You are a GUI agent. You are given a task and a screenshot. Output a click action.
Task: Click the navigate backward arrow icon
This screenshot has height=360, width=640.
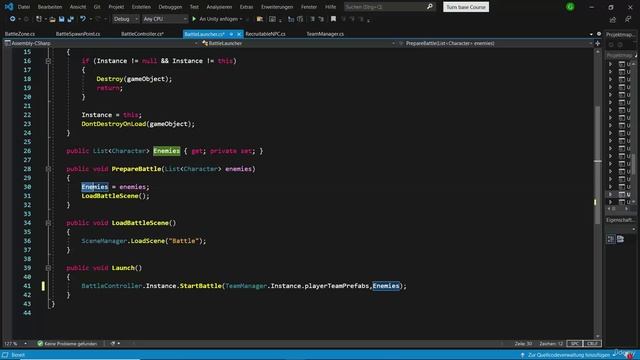click(x=12, y=19)
